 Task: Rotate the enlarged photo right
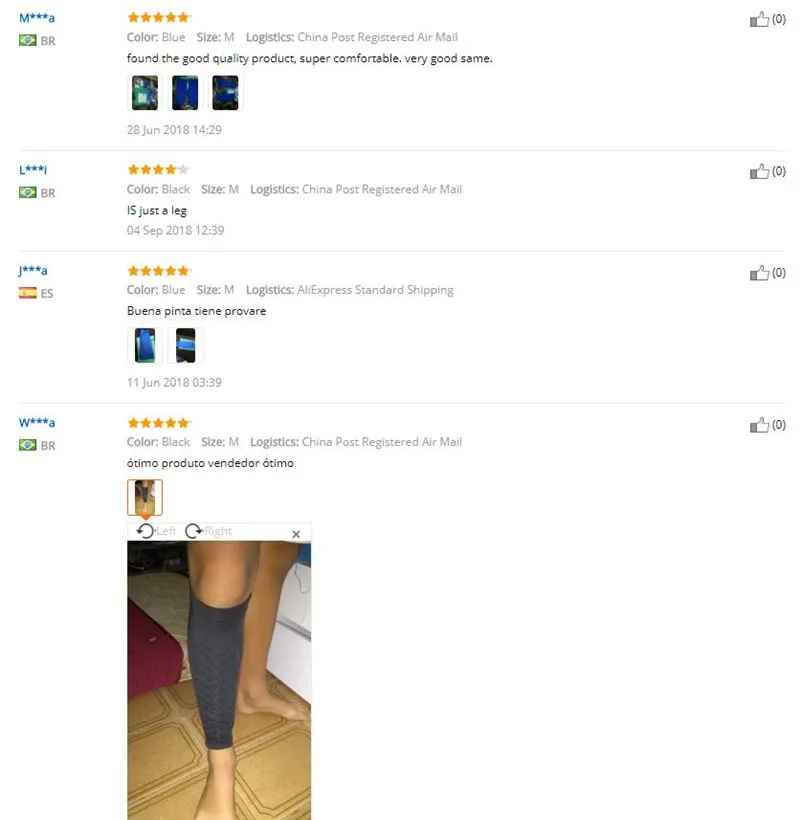(208, 531)
